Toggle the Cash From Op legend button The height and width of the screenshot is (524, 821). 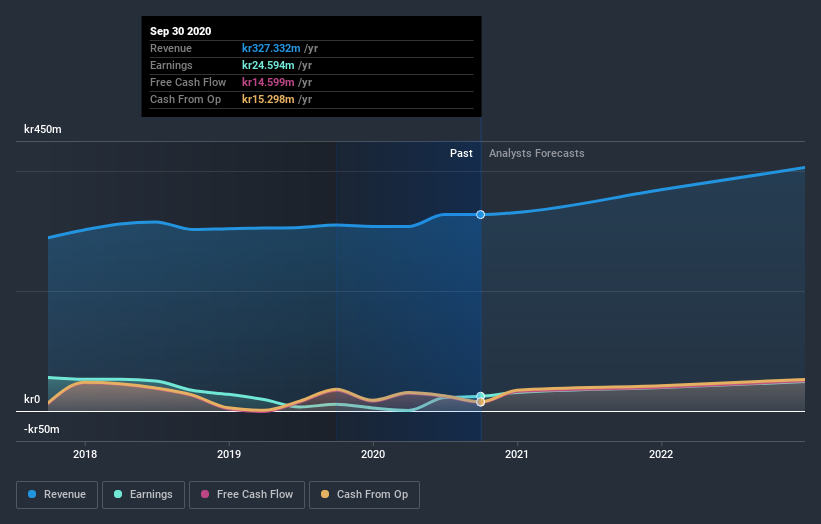(364, 495)
